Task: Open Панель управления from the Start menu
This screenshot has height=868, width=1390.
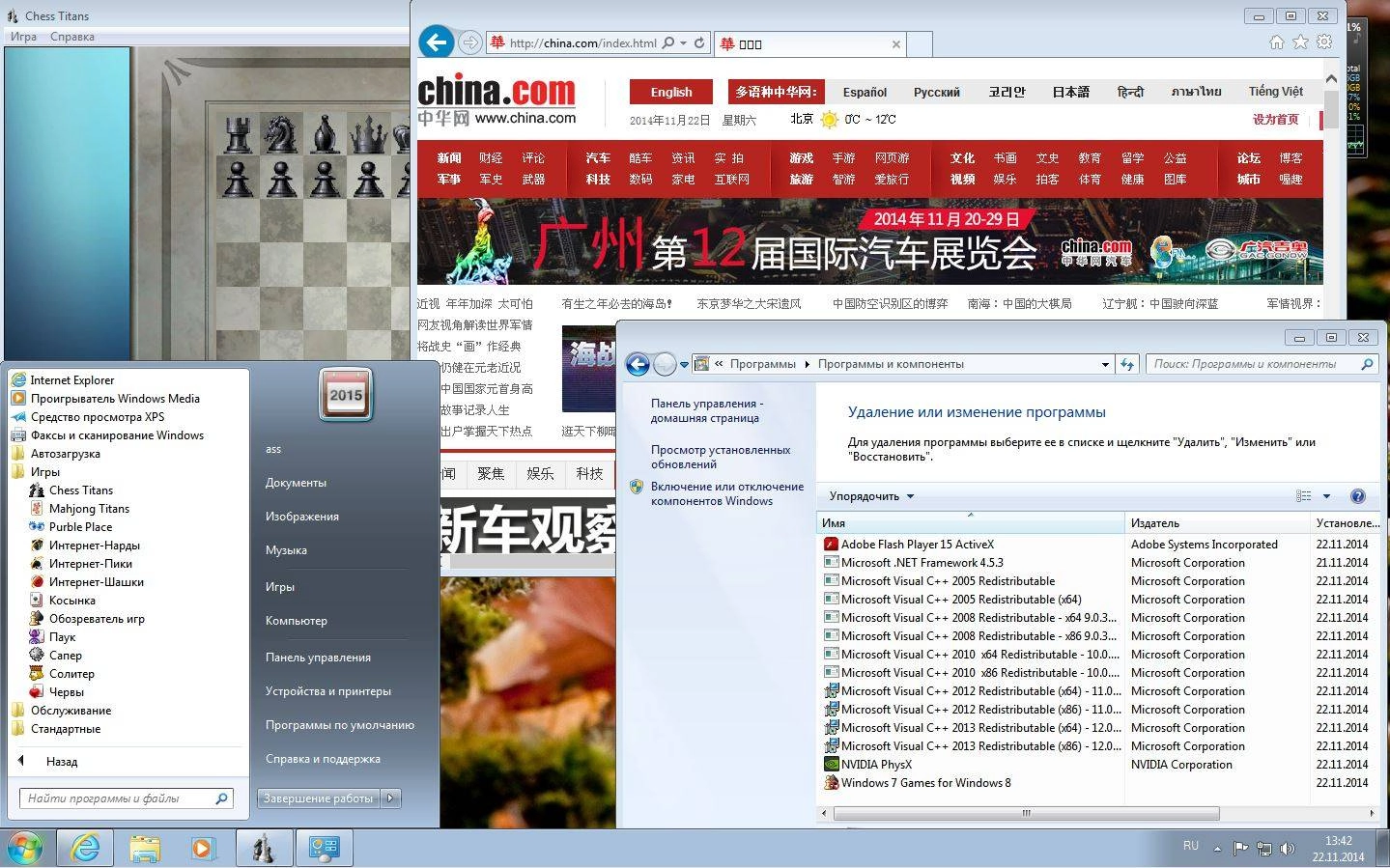Action: (x=318, y=658)
